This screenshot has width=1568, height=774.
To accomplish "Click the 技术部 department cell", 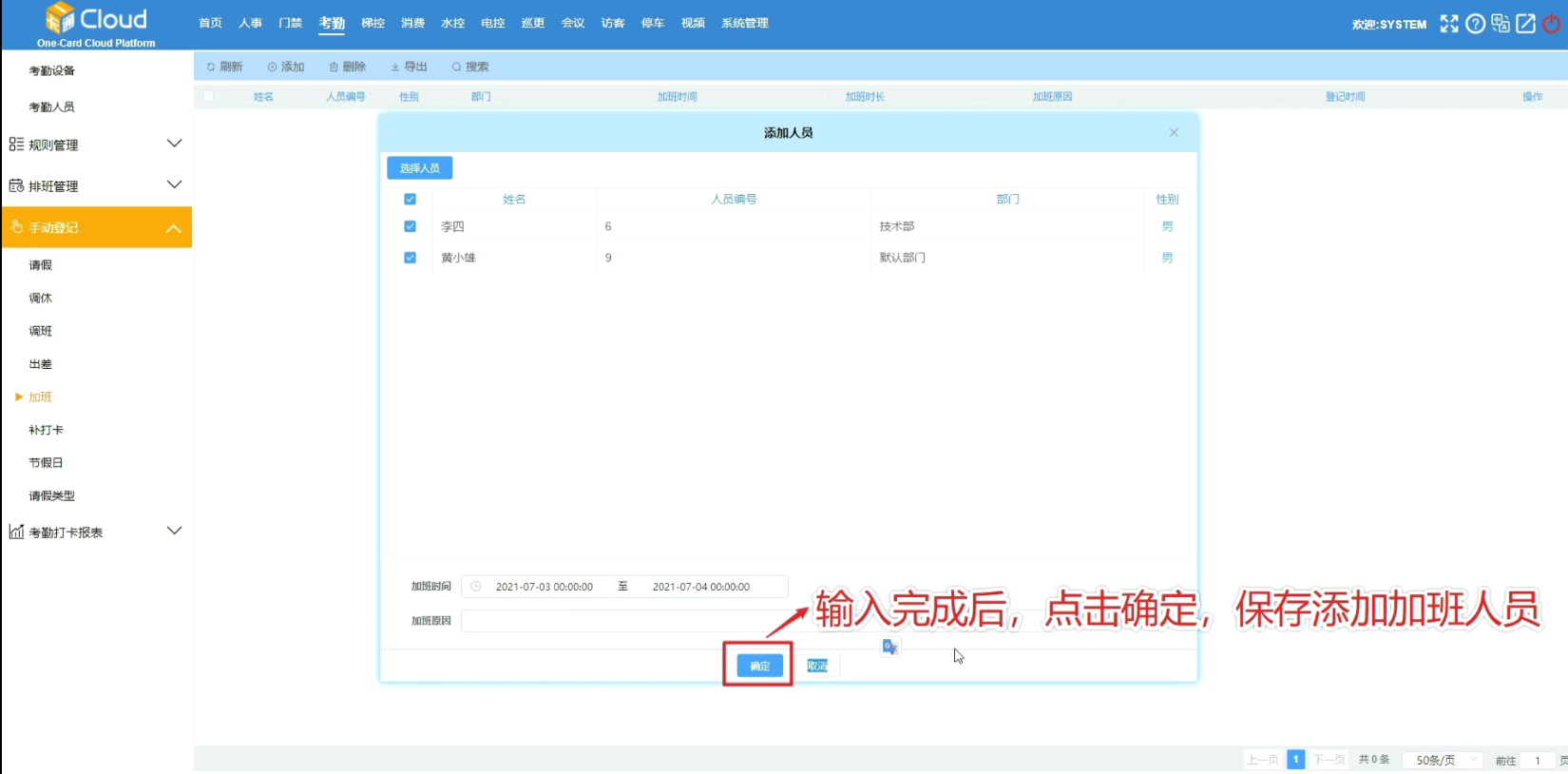I will 896,226.
